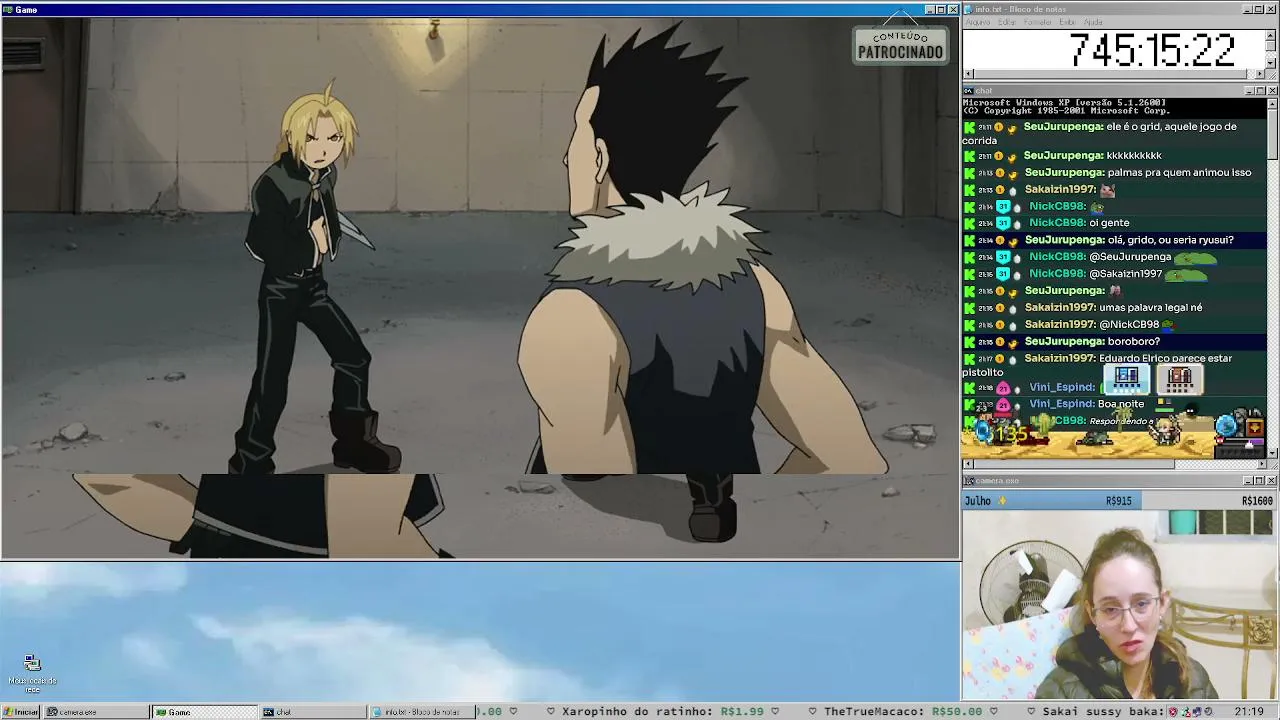Image resolution: width=1280 pixels, height=720 pixels.
Task: Click the R$915 current amount text
Action: pos(1119,501)
